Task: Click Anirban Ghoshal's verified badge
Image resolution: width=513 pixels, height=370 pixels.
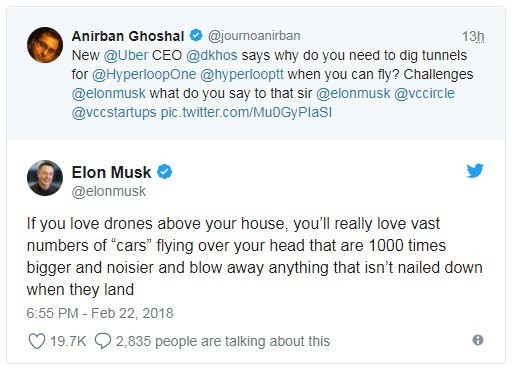Action: click(196, 35)
